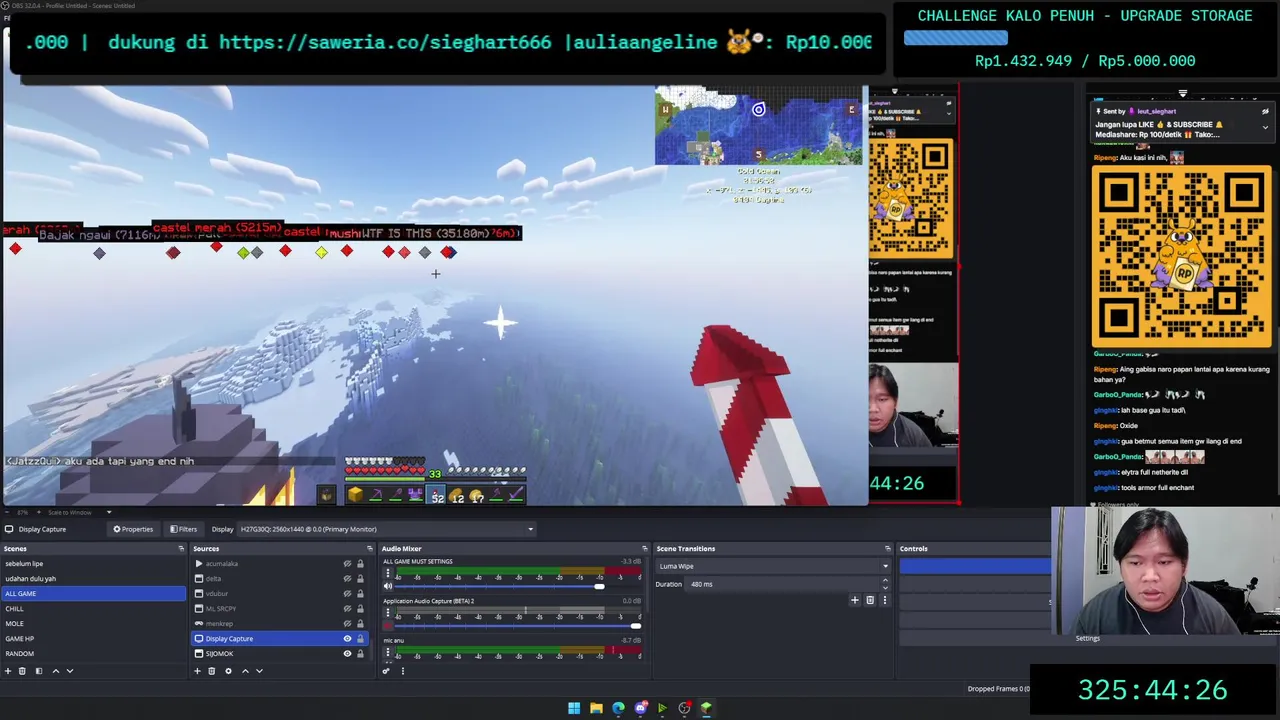Undock the Sources panel

370,548
